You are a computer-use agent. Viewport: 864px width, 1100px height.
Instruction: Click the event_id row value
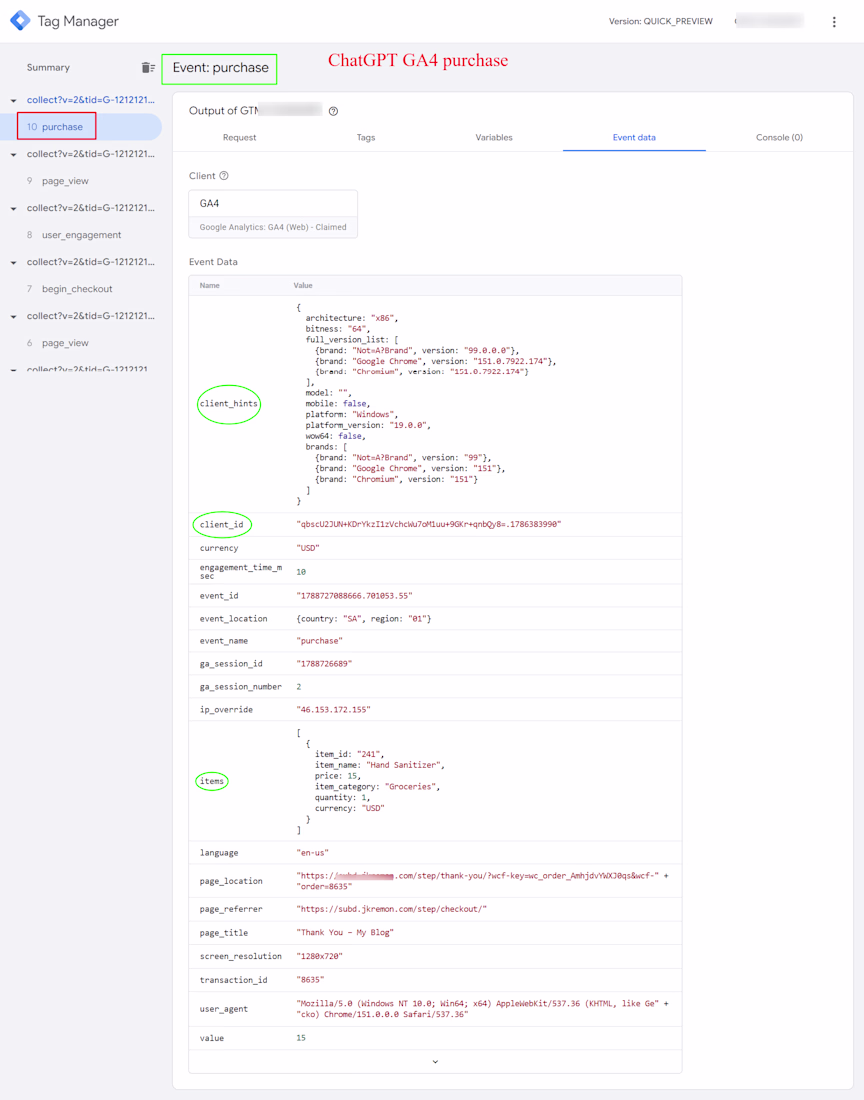pyautogui.click(x=354, y=596)
